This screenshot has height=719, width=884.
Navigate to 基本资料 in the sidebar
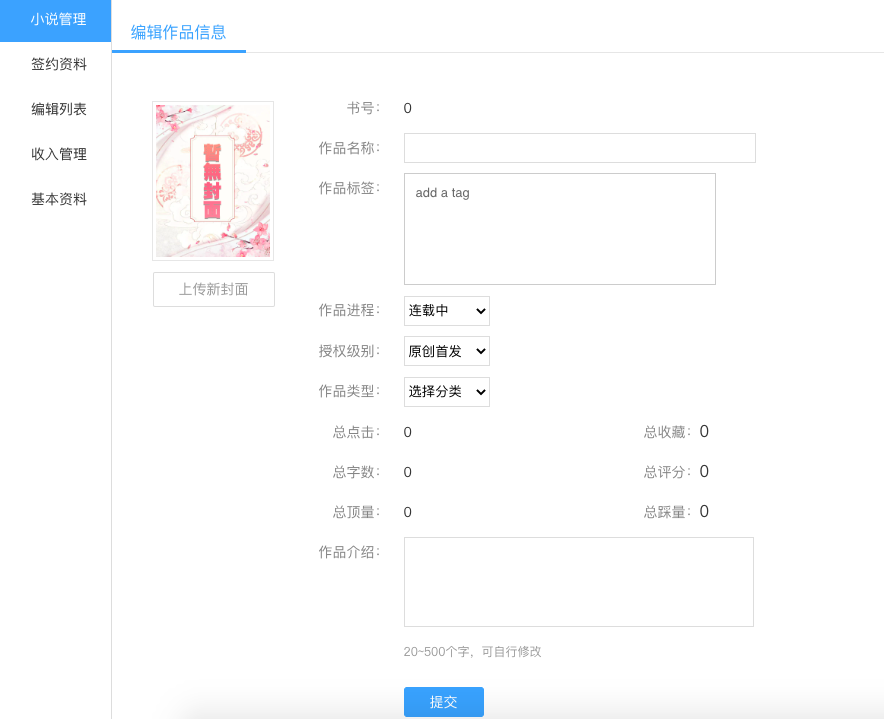[x=58, y=199]
